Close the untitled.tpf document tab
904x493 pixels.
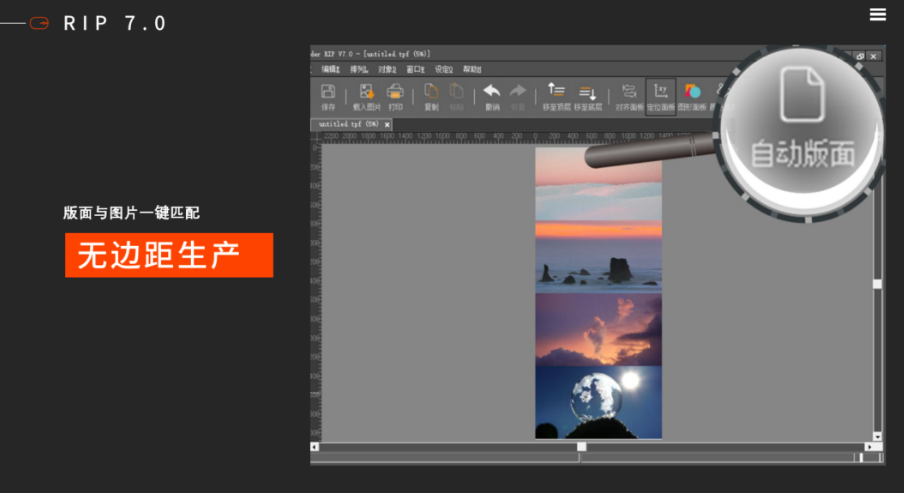pos(388,124)
